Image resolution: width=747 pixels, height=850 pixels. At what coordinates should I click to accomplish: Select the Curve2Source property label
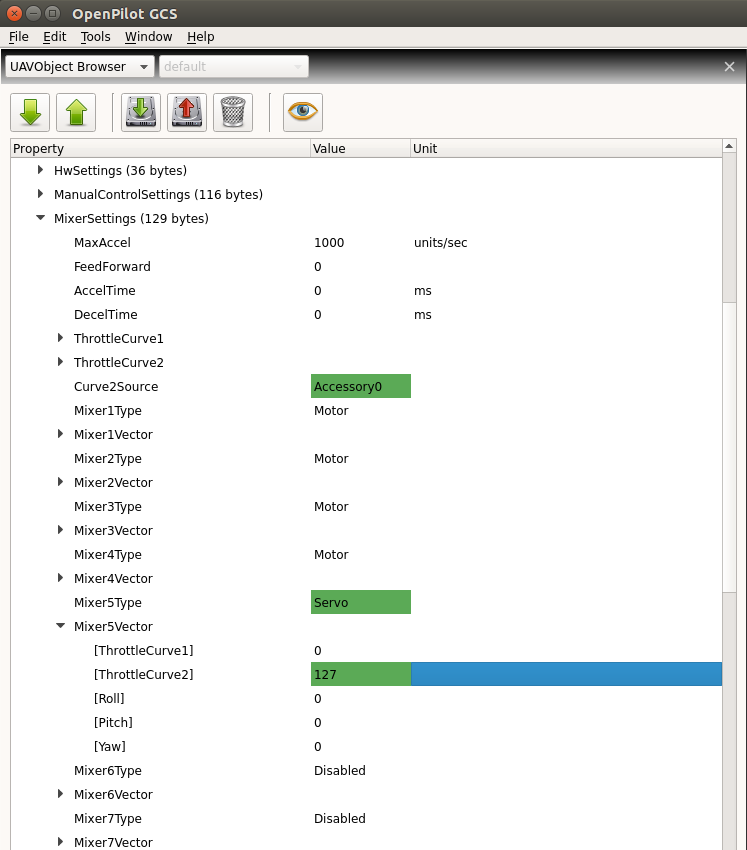[x=116, y=387]
